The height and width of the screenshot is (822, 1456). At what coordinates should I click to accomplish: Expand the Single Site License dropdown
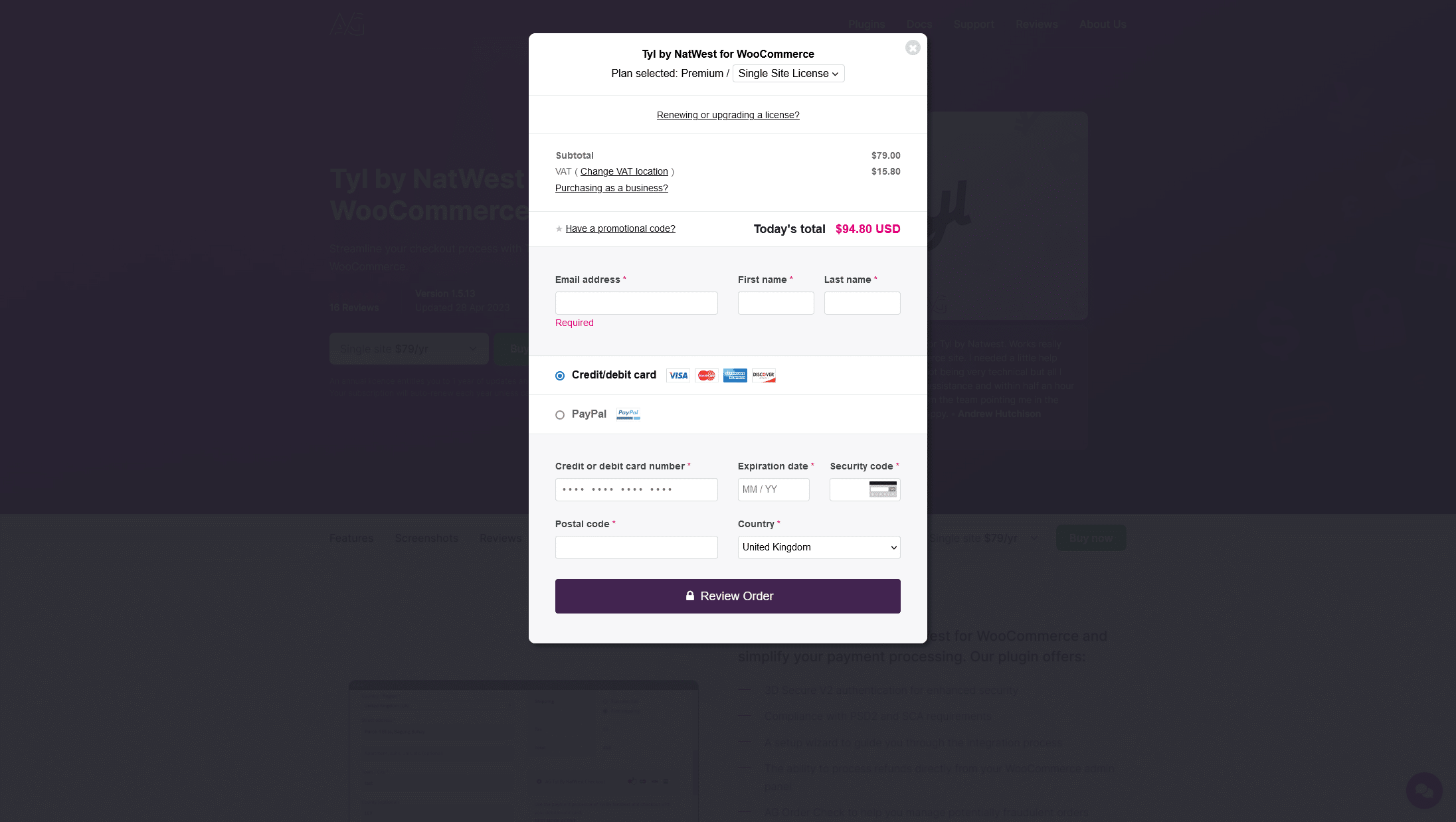[788, 74]
